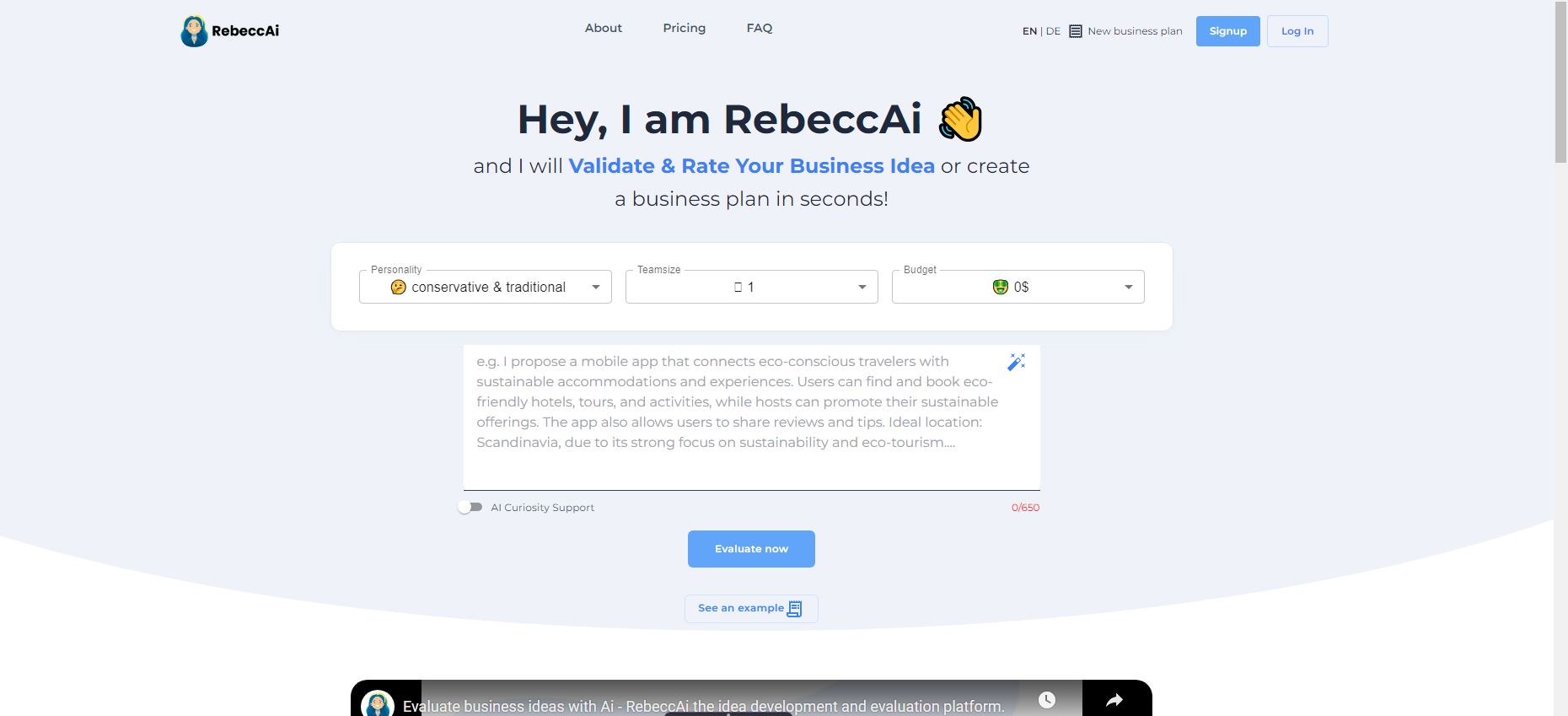
Task: Click the RebeccAi brand name text
Action: click(245, 31)
